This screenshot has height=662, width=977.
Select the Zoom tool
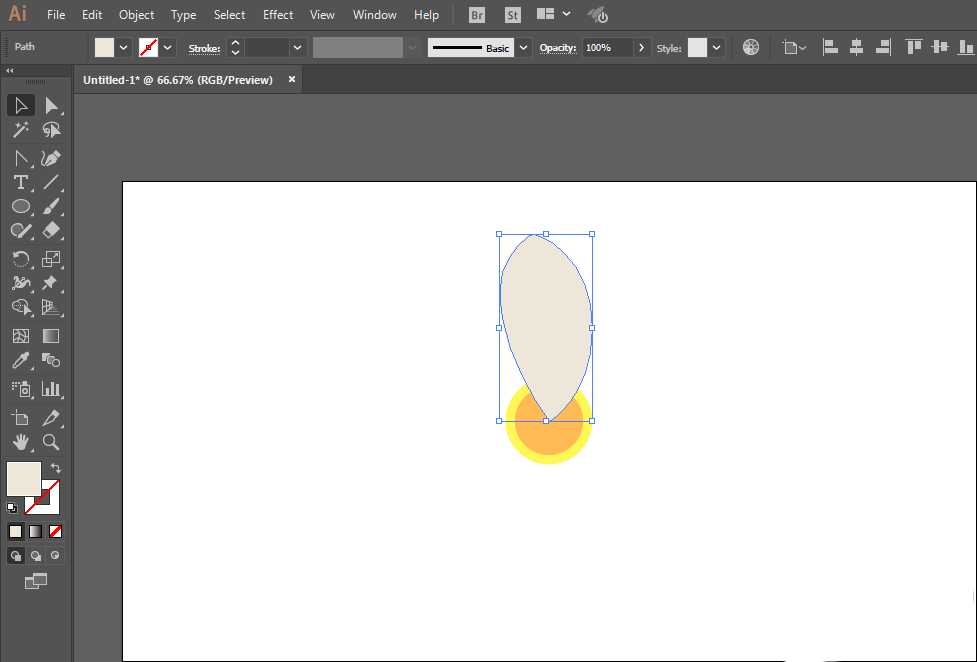(x=51, y=441)
